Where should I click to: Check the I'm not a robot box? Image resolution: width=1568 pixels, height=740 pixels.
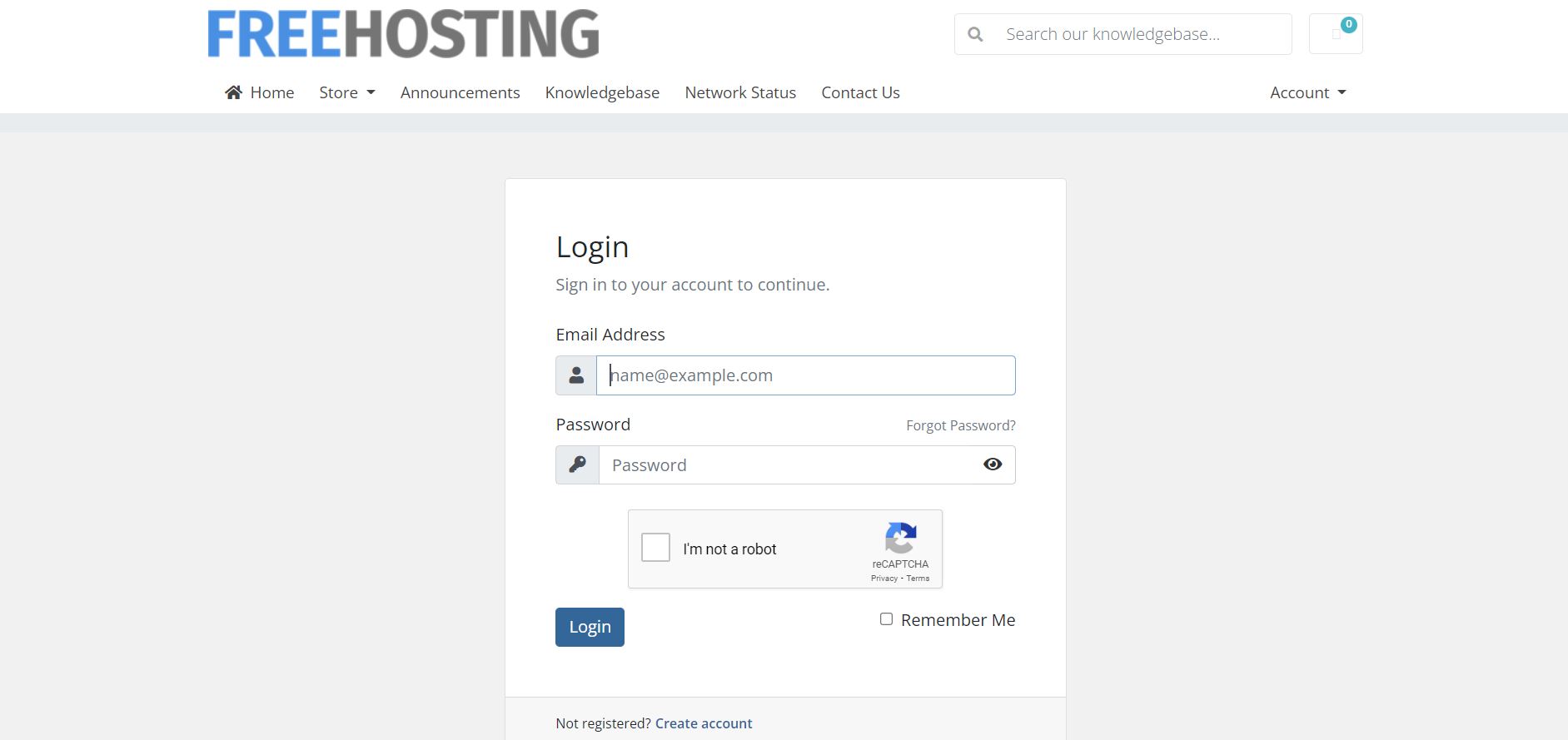point(655,548)
